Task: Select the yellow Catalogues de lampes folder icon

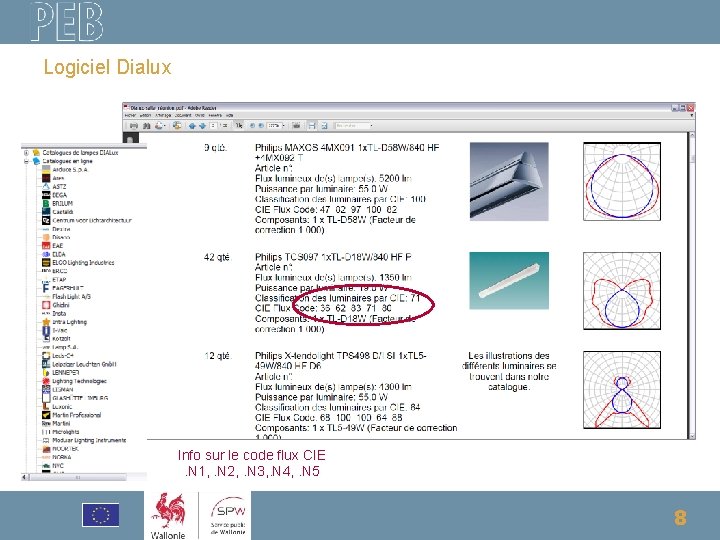Action: coord(36,152)
